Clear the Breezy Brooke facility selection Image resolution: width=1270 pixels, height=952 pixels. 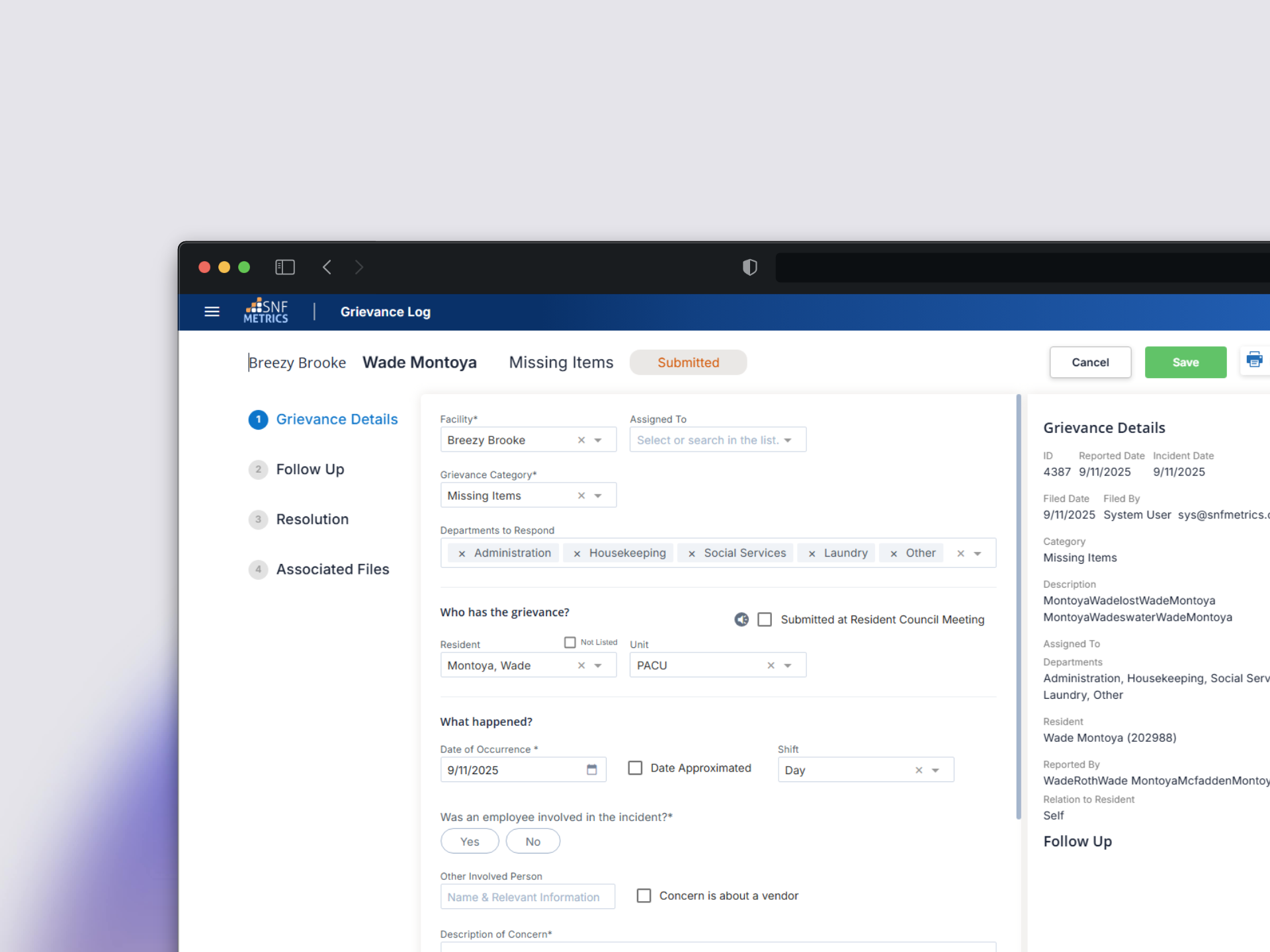coord(581,440)
